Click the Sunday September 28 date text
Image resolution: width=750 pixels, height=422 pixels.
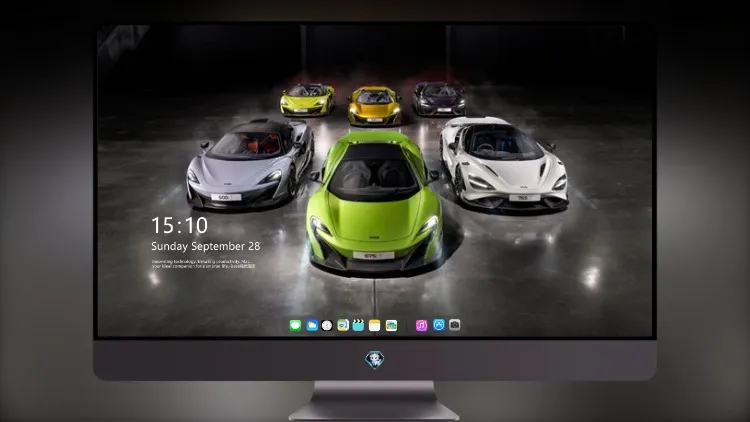click(x=206, y=246)
